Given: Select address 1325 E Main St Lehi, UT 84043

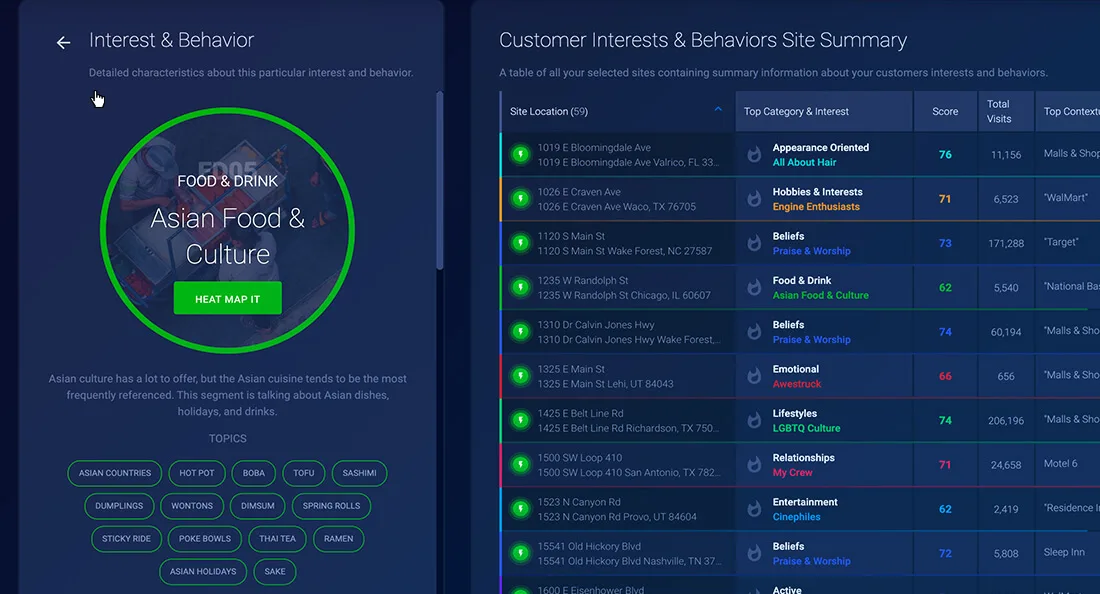Looking at the screenshot, I should tap(605, 384).
